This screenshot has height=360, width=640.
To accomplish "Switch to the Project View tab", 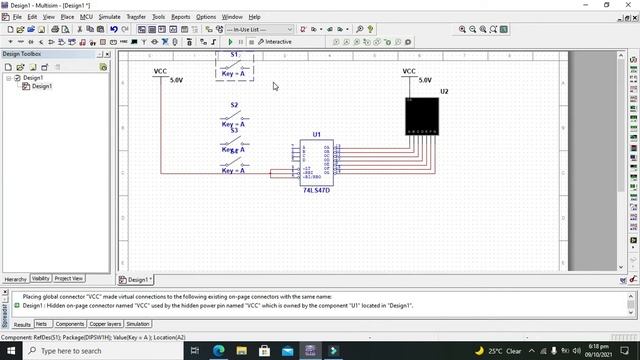I will pos(69,278).
